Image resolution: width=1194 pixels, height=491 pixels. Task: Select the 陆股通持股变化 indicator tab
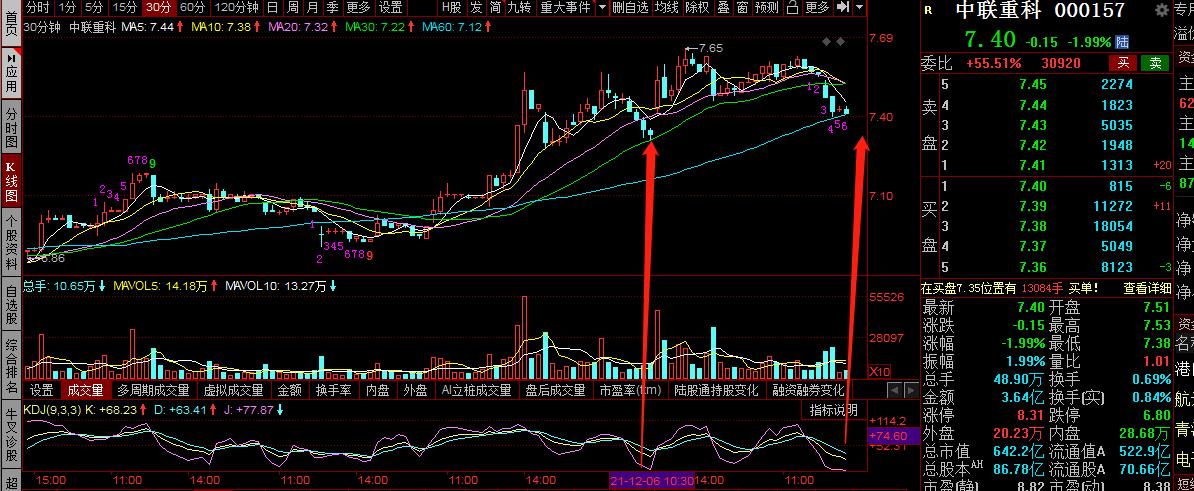tap(717, 391)
